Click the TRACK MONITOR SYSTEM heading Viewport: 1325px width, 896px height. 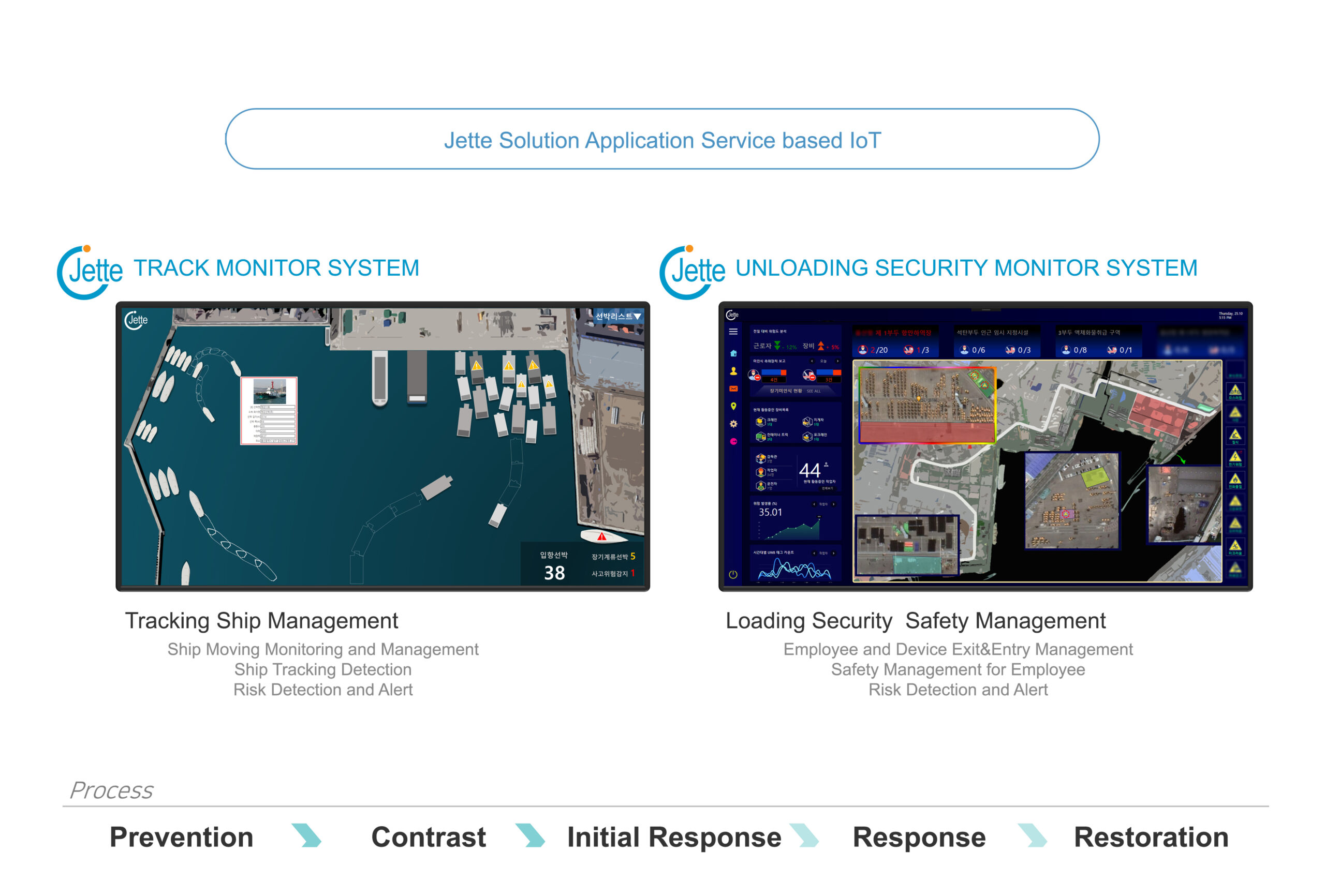[276, 268]
